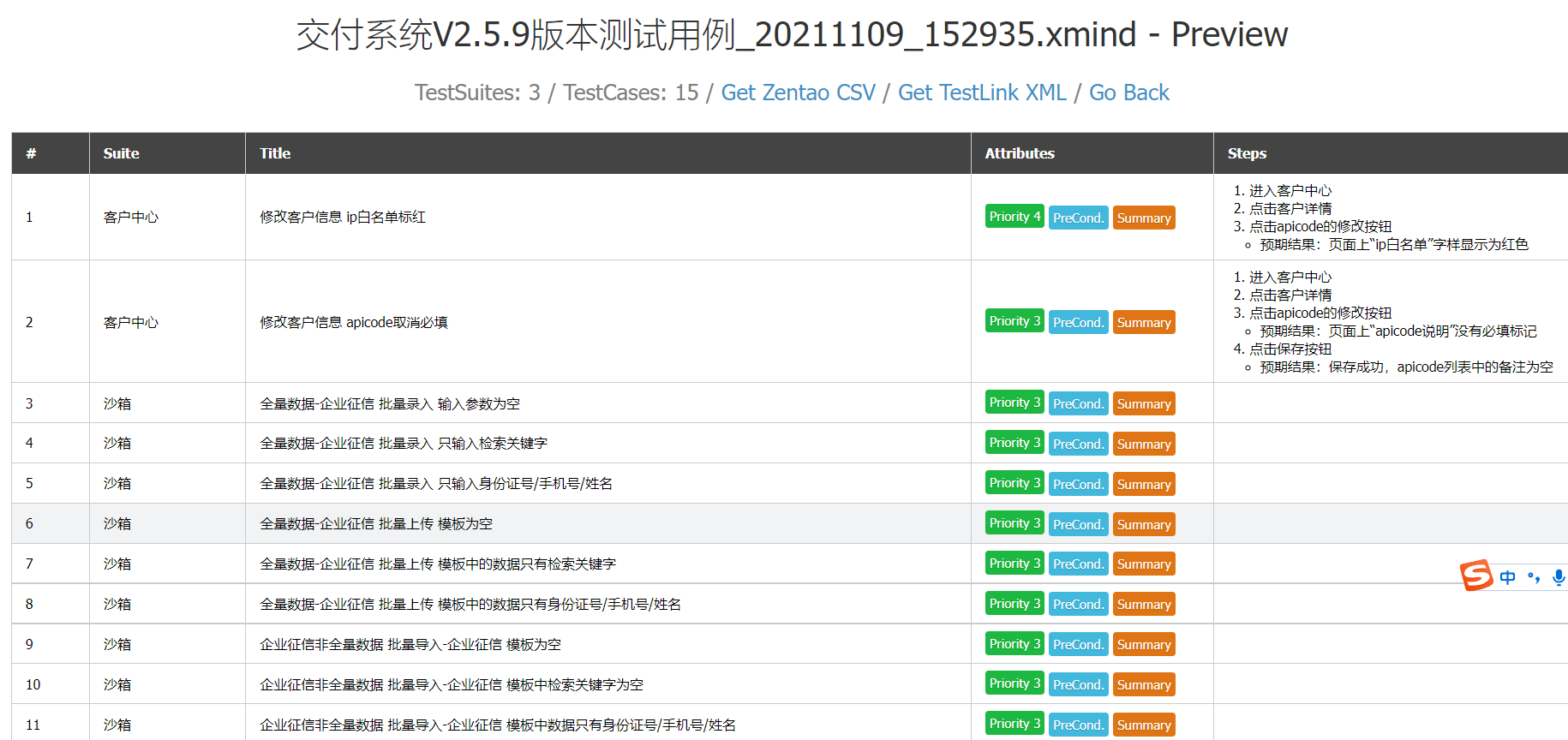
Task: Click Summary badge in row 10
Action: point(1144,684)
